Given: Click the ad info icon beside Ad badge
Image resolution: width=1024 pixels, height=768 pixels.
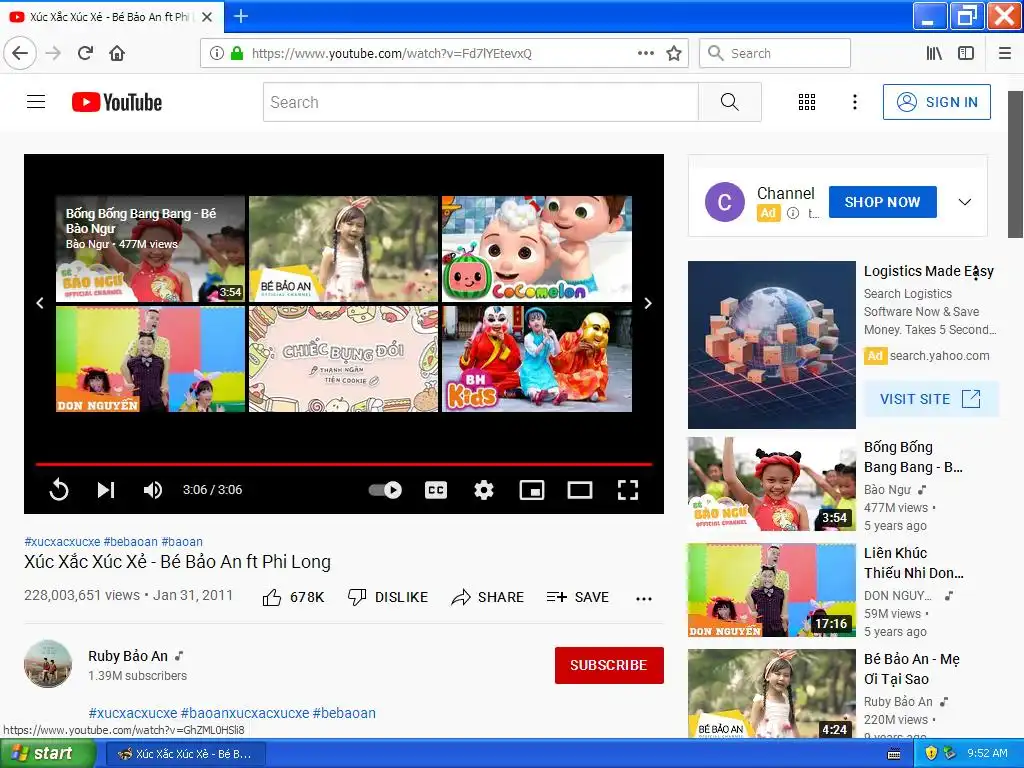Looking at the screenshot, I should click(793, 213).
